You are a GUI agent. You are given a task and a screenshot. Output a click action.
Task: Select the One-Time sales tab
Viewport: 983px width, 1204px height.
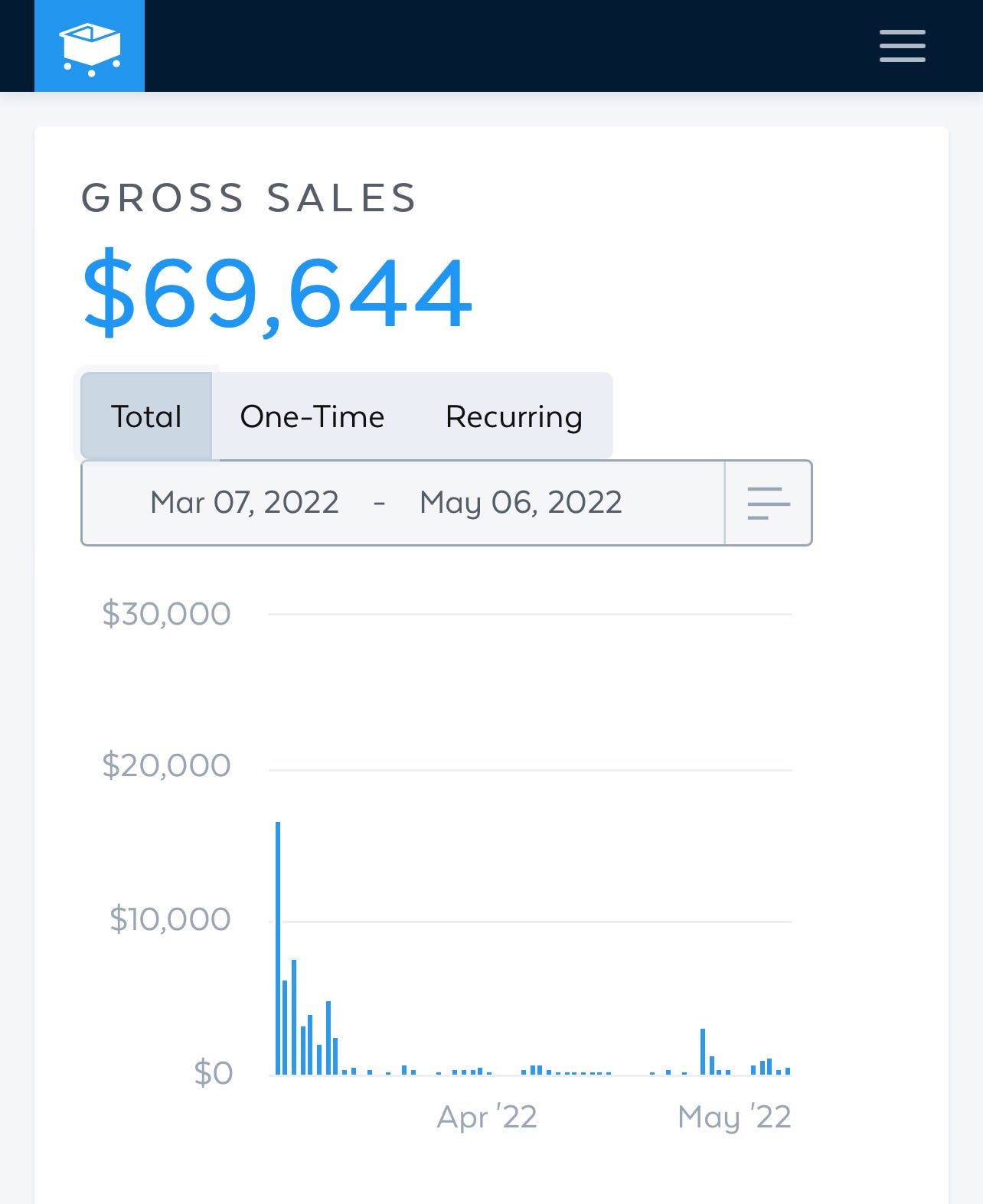312,416
